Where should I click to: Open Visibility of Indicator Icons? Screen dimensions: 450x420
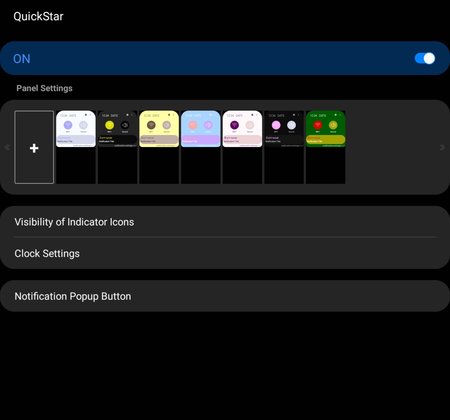[x=225, y=222]
